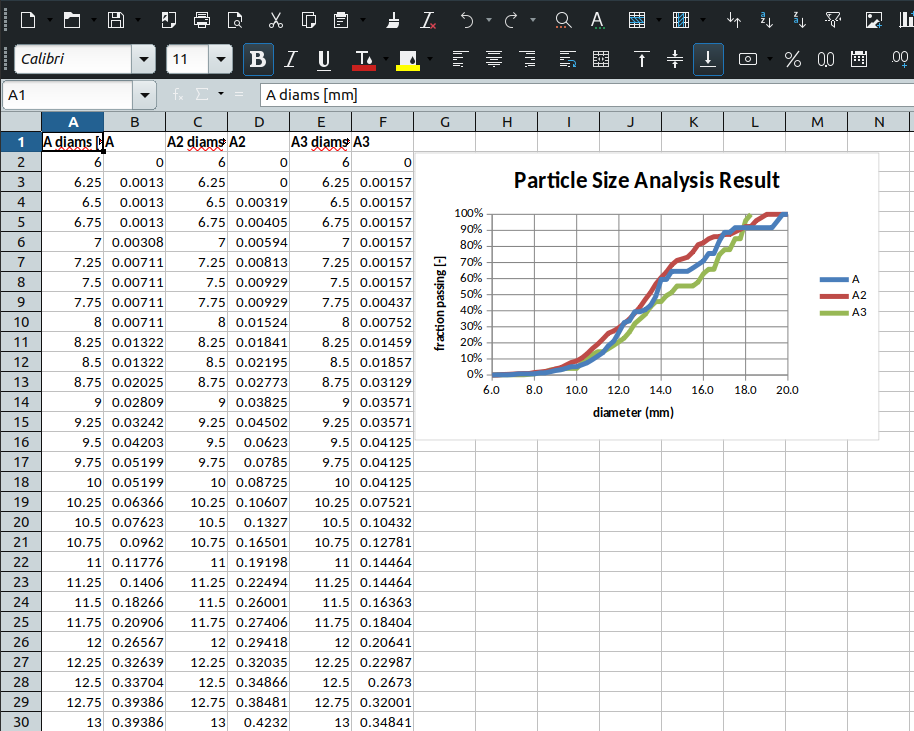Click the Cut scissors icon
Viewport: 914px width, 731px height.
(276, 20)
